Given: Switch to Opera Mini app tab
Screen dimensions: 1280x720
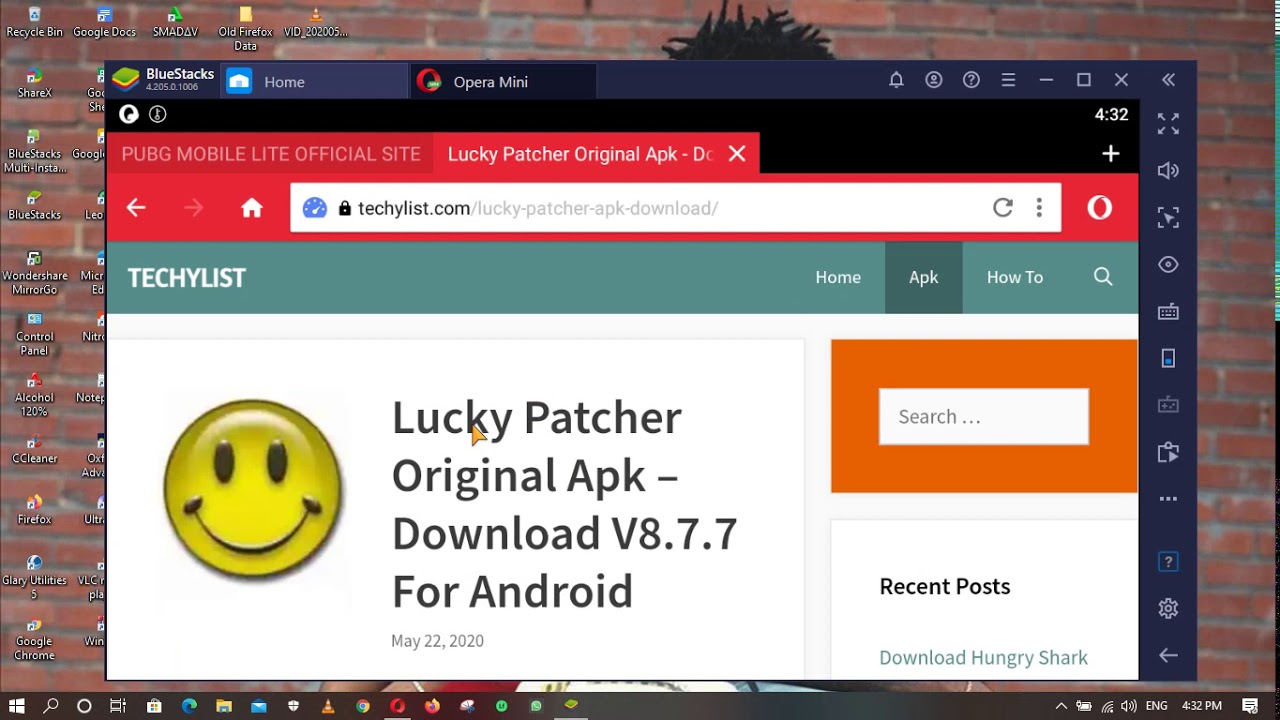Looking at the screenshot, I should 504,82.
